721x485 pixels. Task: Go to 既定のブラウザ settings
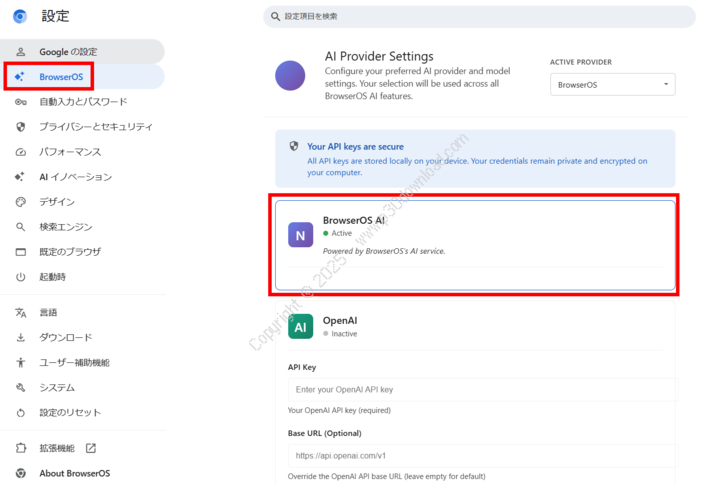click(70, 252)
